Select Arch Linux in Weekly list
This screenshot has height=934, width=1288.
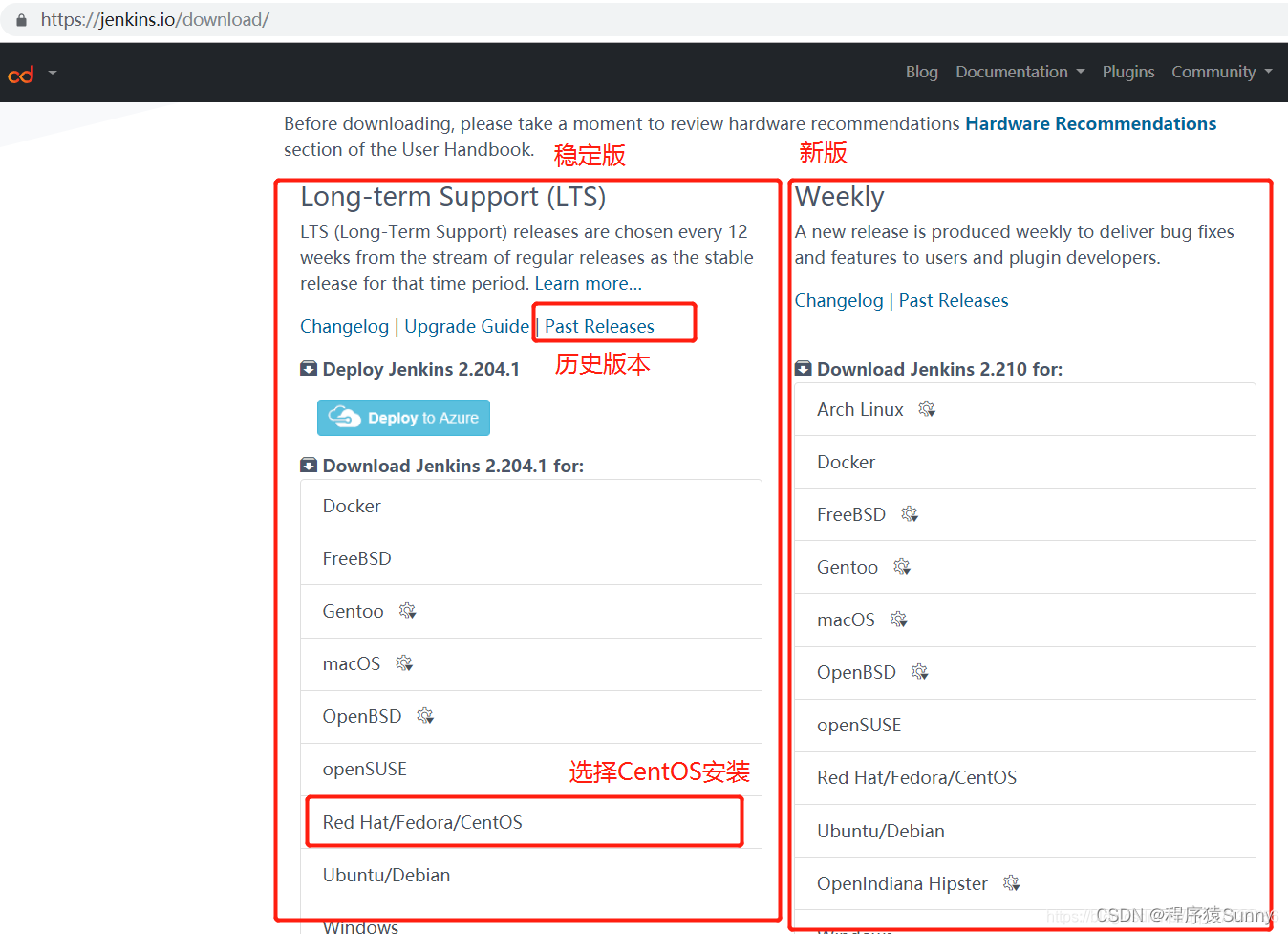(1025, 409)
